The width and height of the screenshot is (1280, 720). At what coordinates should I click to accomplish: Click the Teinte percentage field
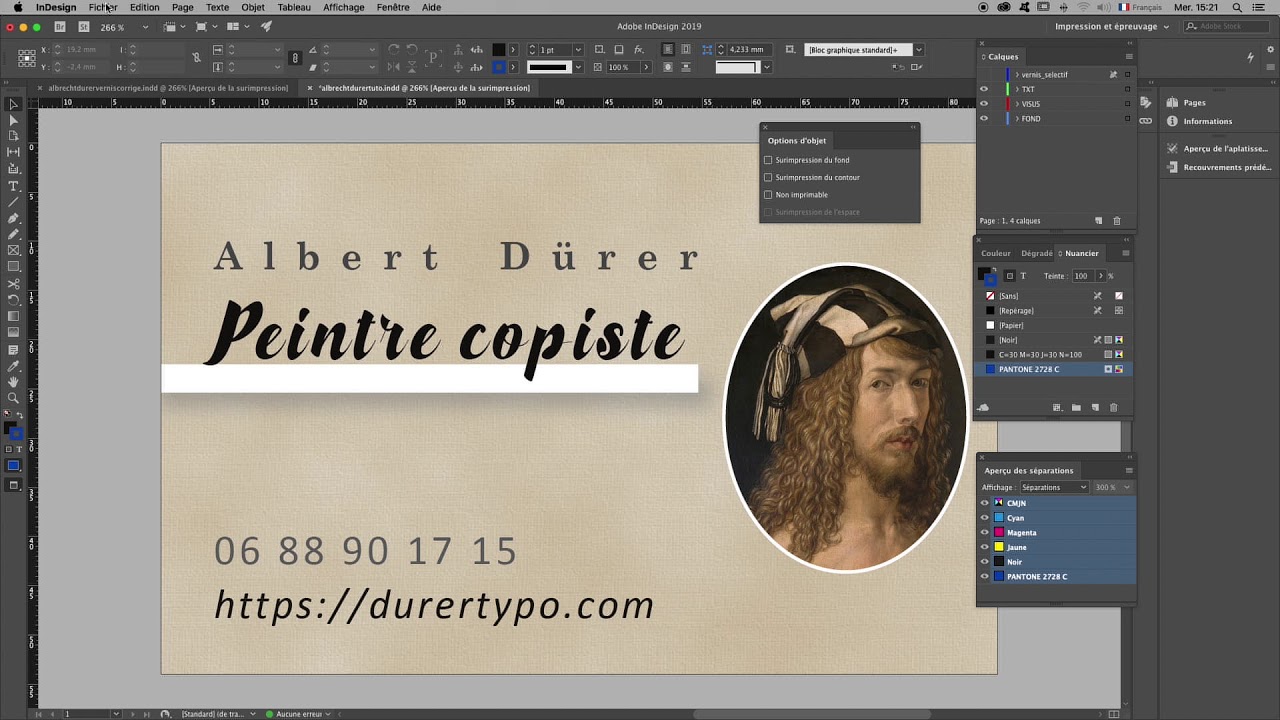[x=1083, y=276]
